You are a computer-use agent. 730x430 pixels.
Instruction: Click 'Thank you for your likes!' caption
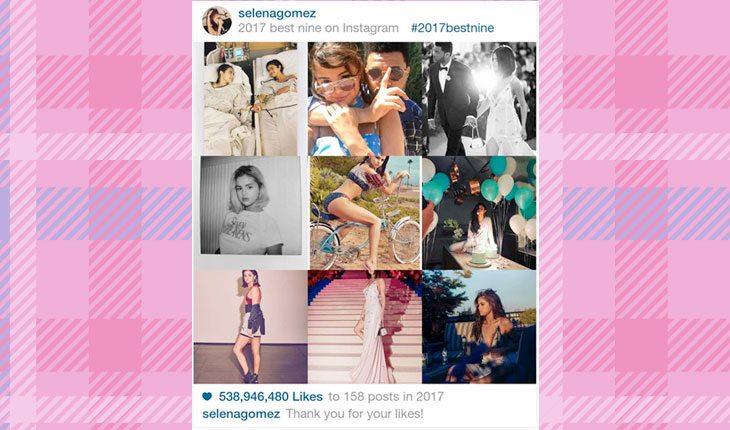(x=354, y=413)
